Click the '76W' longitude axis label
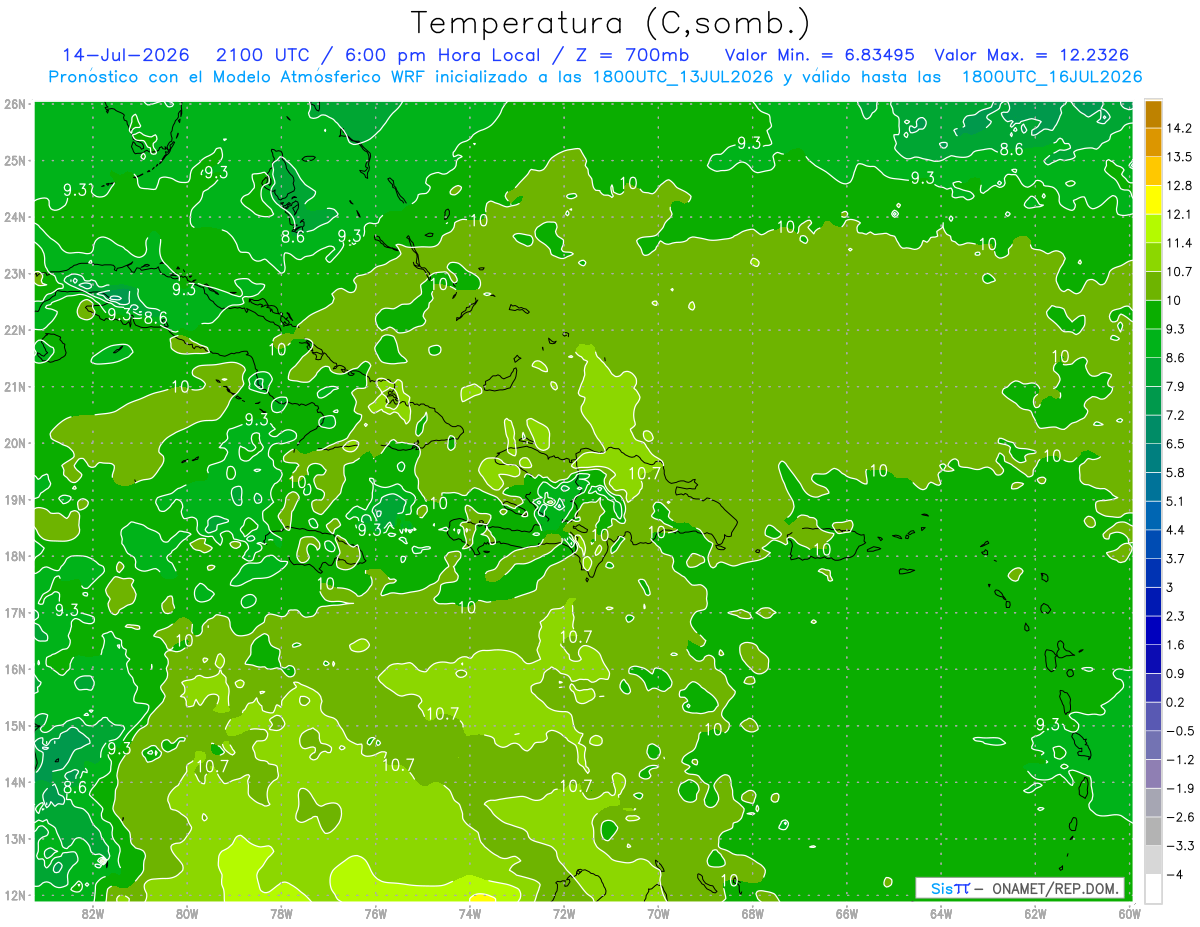This screenshot has height=927, width=1200. pos(376,914)
